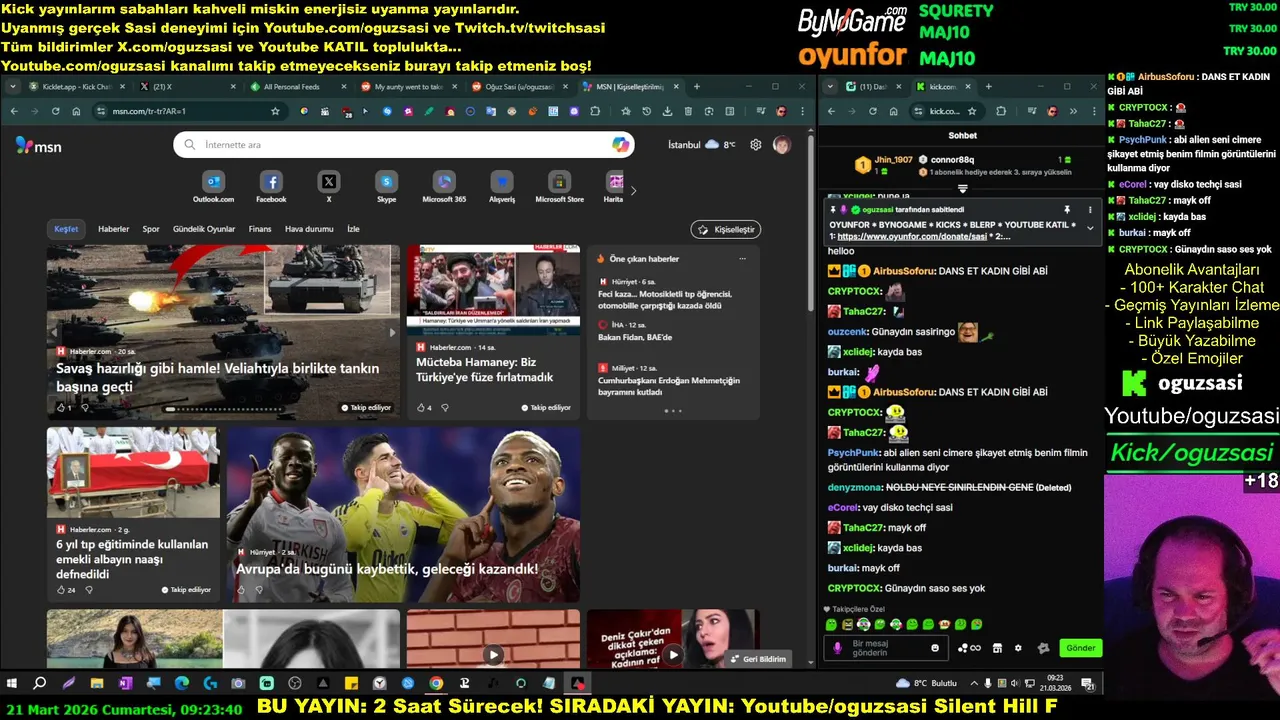
Task: Toggle Takip ediliyor on the tank story
Action: (x=366, y=408)
